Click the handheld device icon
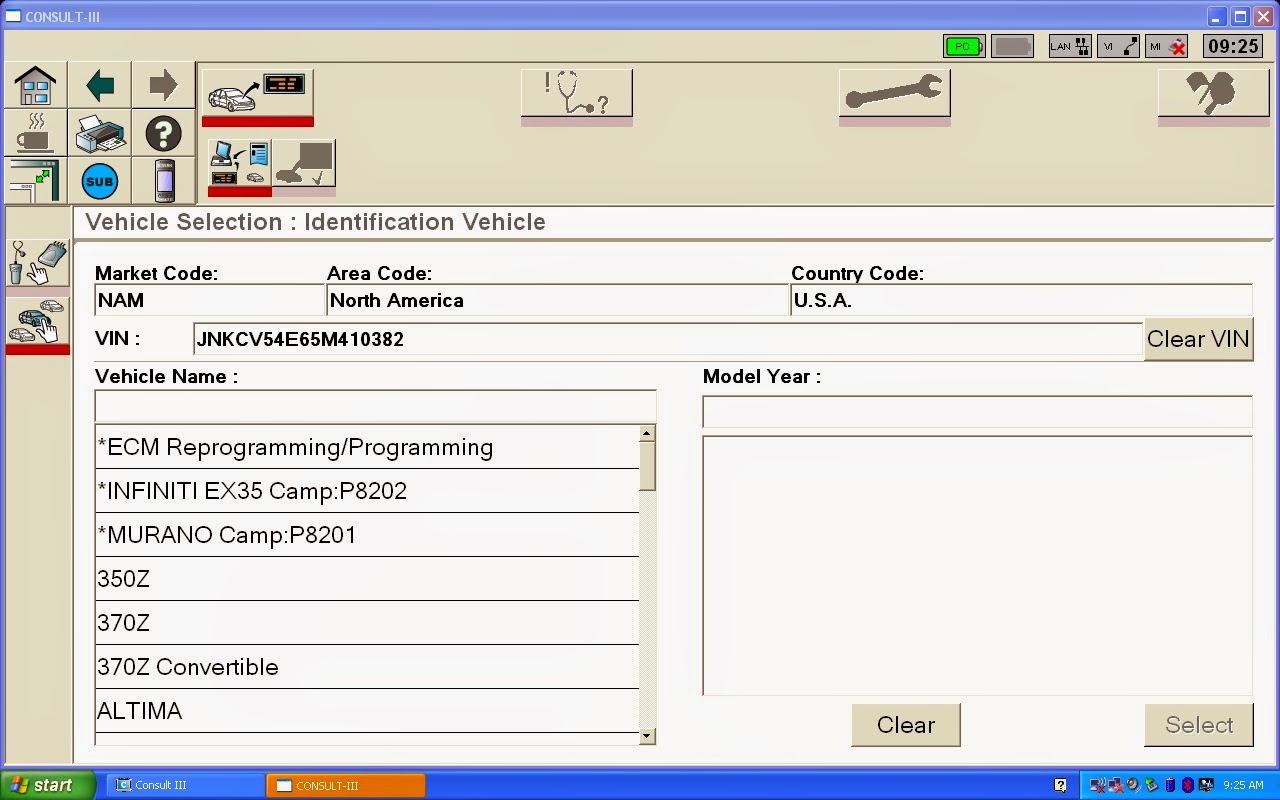 pos(163,181)
